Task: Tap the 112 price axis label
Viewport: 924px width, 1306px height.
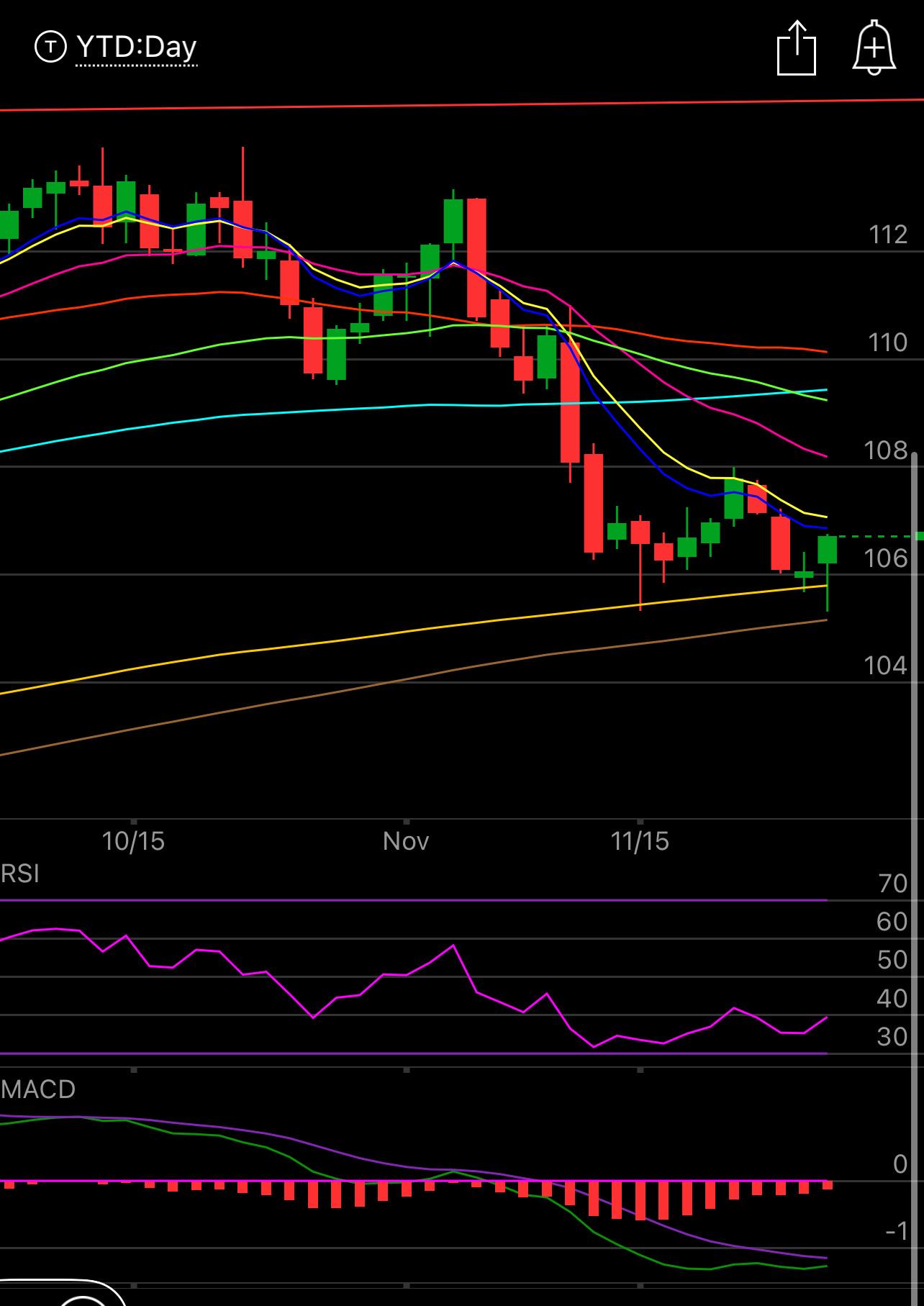Action: (888, 235)
